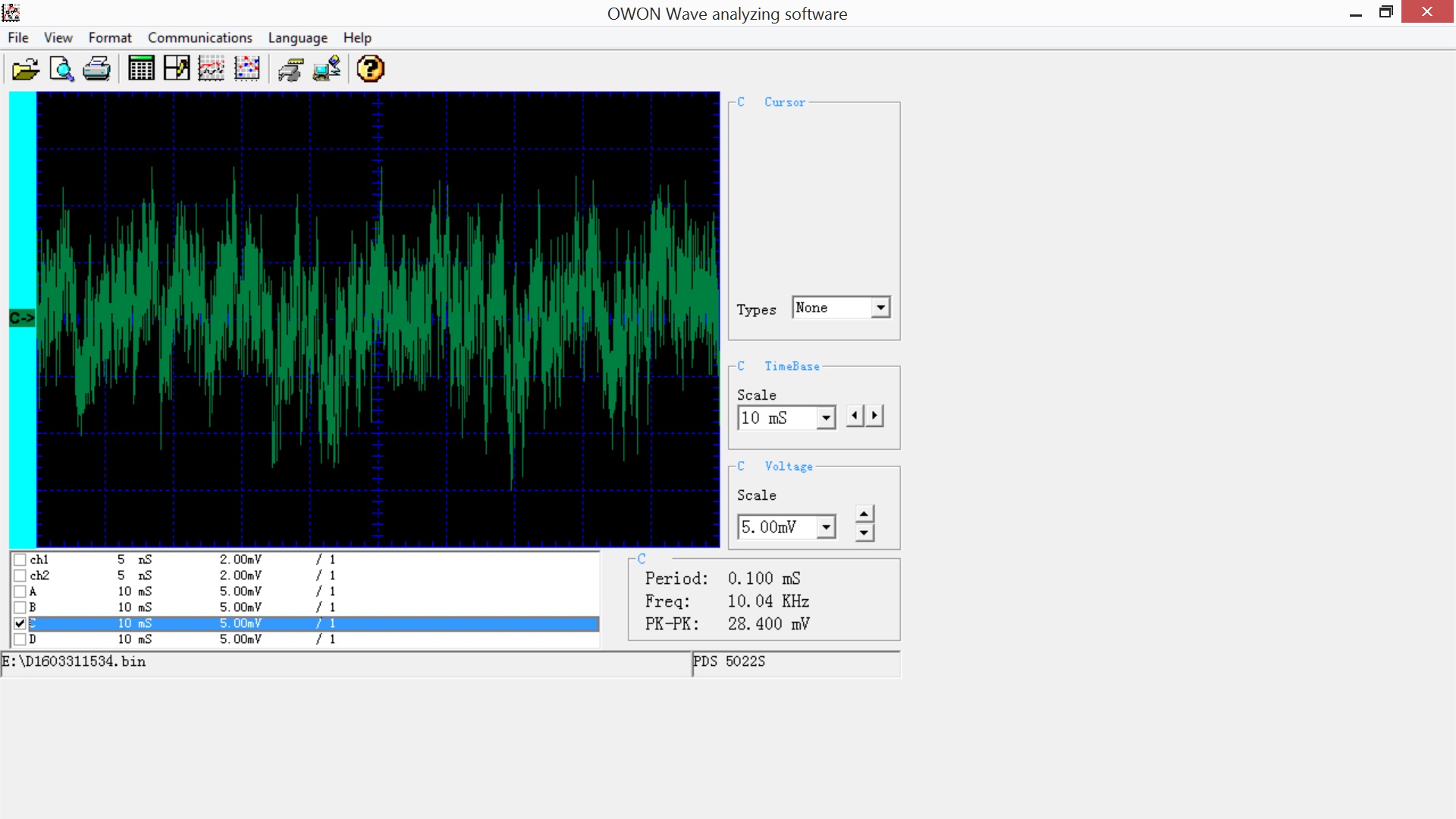This screenshot has width=1456, height=819.
Task: Open the Help menu
Action: (357, 38)
